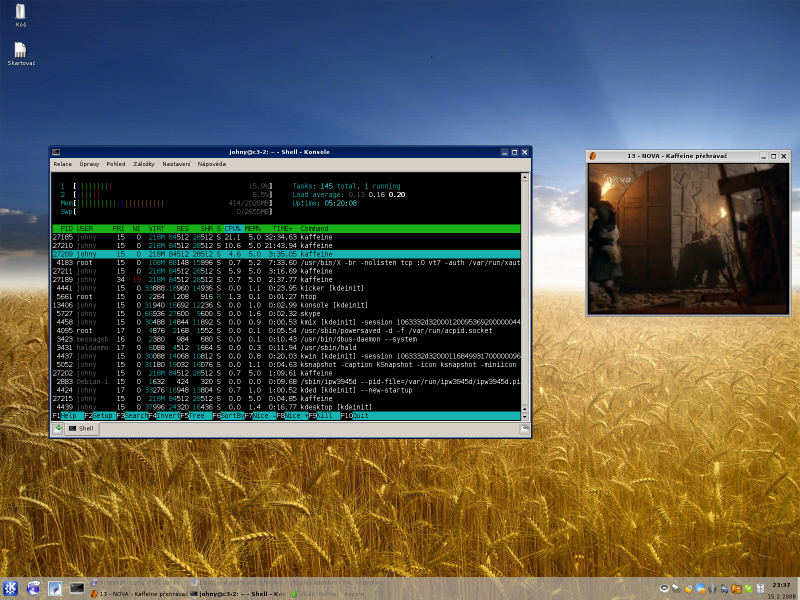Viewport: 800px width, 600px height.
Task: Launch the Konqueror web browser icon in panel
Action: pos(34,587)
